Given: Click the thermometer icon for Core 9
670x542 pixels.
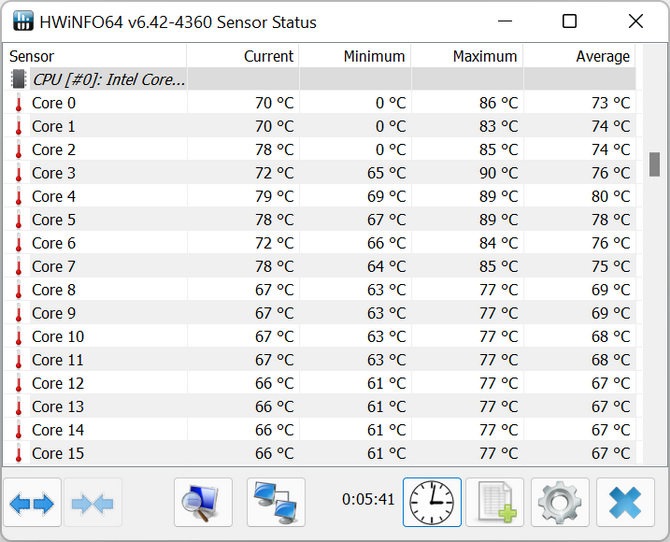Looking at the screenshot, I should (x=18, y=313).
